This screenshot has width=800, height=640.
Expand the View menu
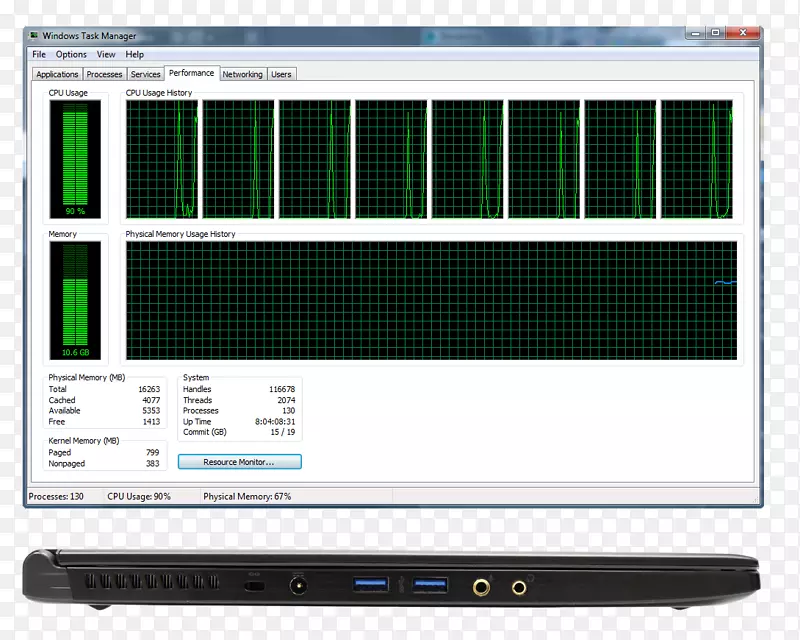(x=106, y=55)
